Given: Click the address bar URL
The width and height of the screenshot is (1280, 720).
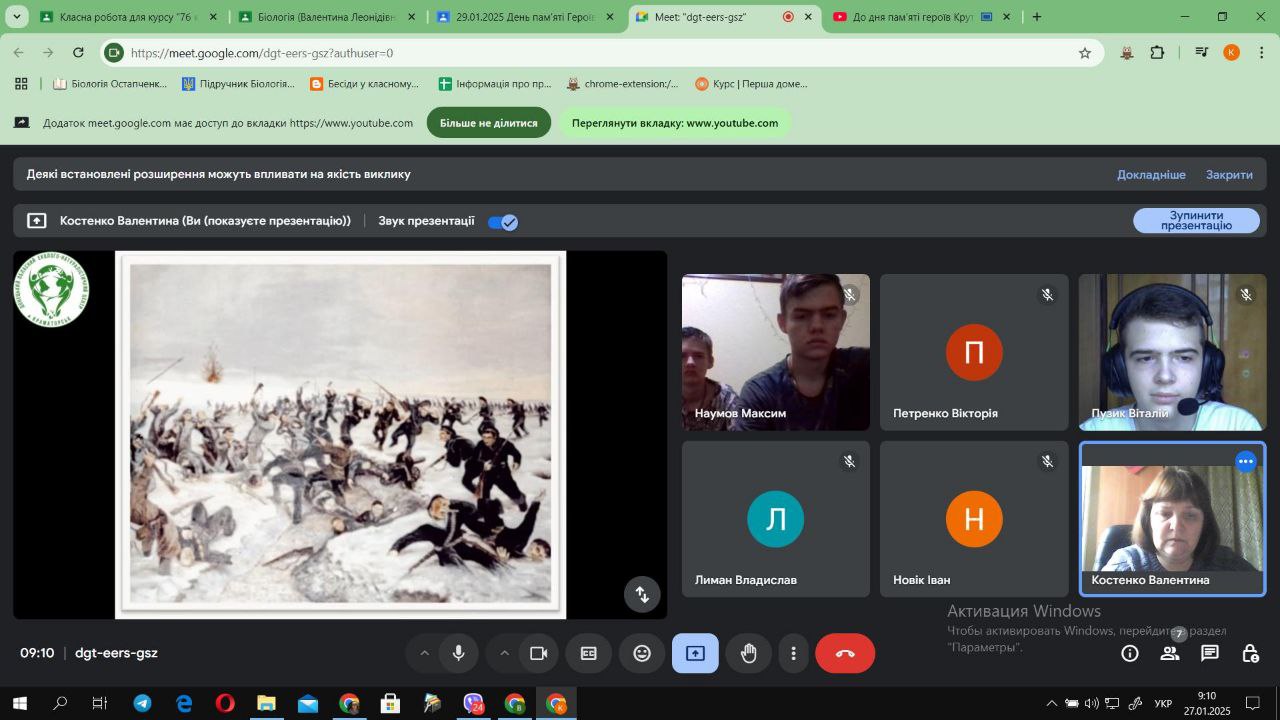Looking at the screenshot, I should pos(262,53).
